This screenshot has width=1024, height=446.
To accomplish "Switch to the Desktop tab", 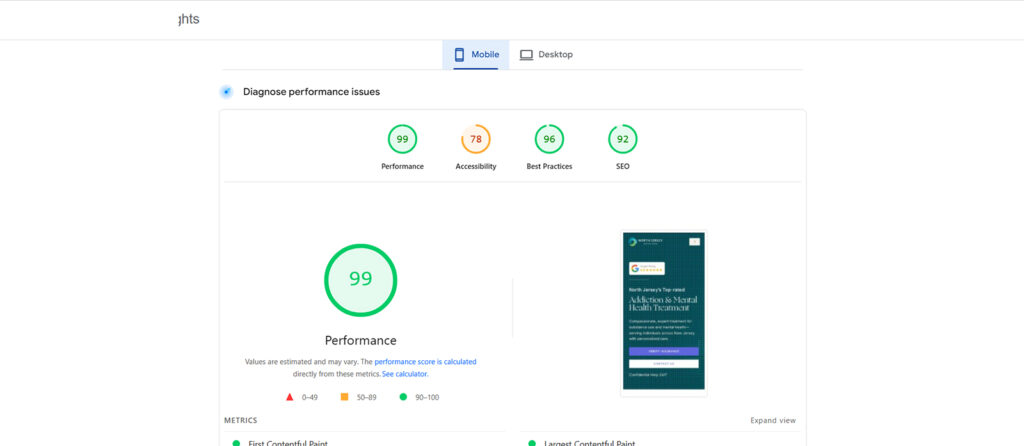I will tap(546, 54).
